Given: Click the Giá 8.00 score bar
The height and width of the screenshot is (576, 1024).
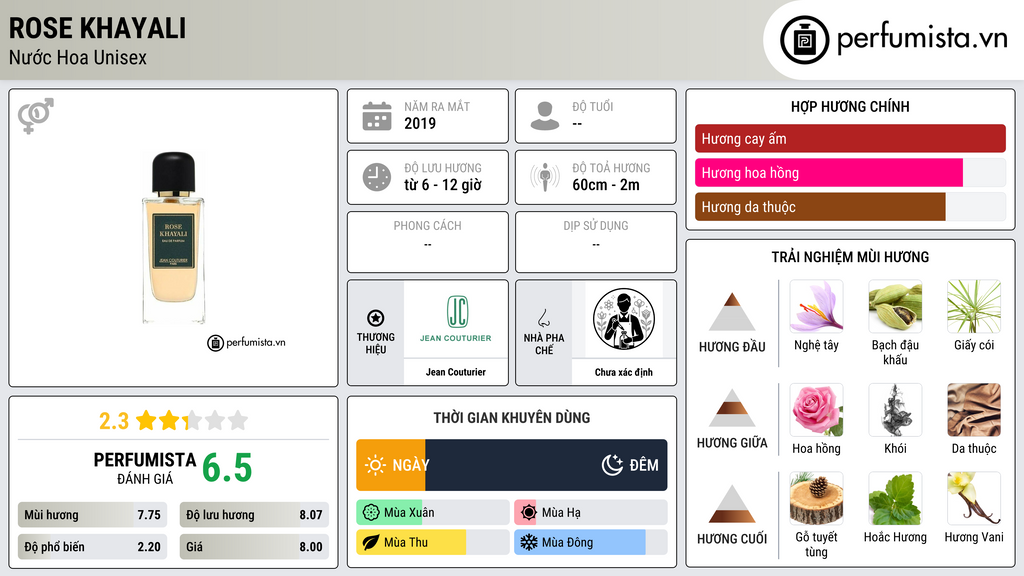Looking at the screenshot, I should [x=254, y=547].
